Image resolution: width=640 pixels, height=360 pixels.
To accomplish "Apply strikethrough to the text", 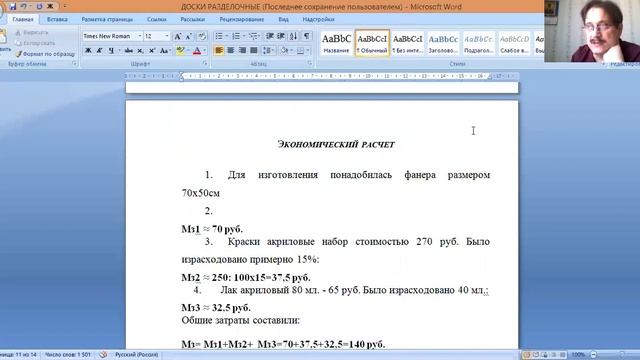I will pos(129,51).
